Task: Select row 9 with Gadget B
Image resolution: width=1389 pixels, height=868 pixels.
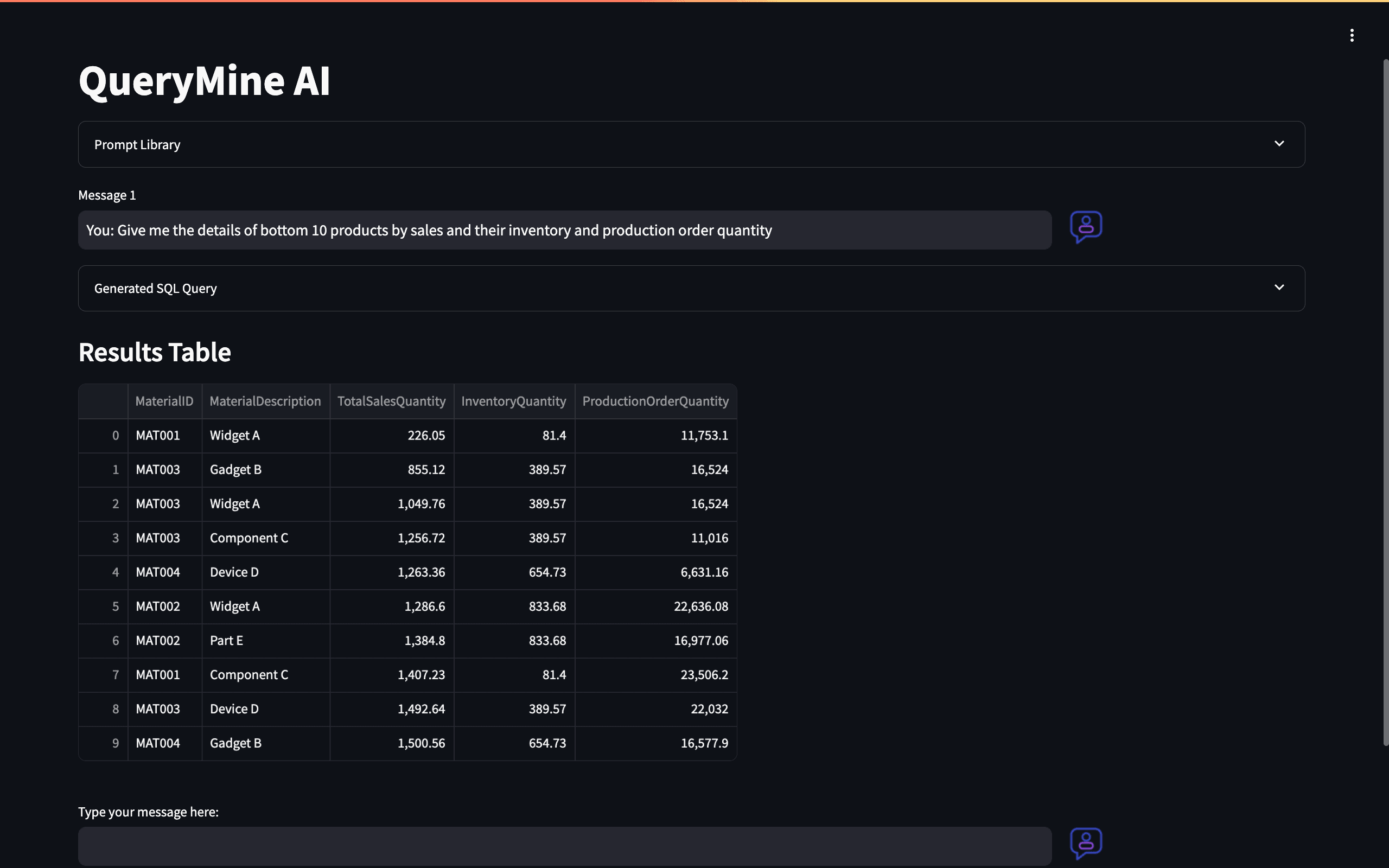Action: (x=235, y=743)
